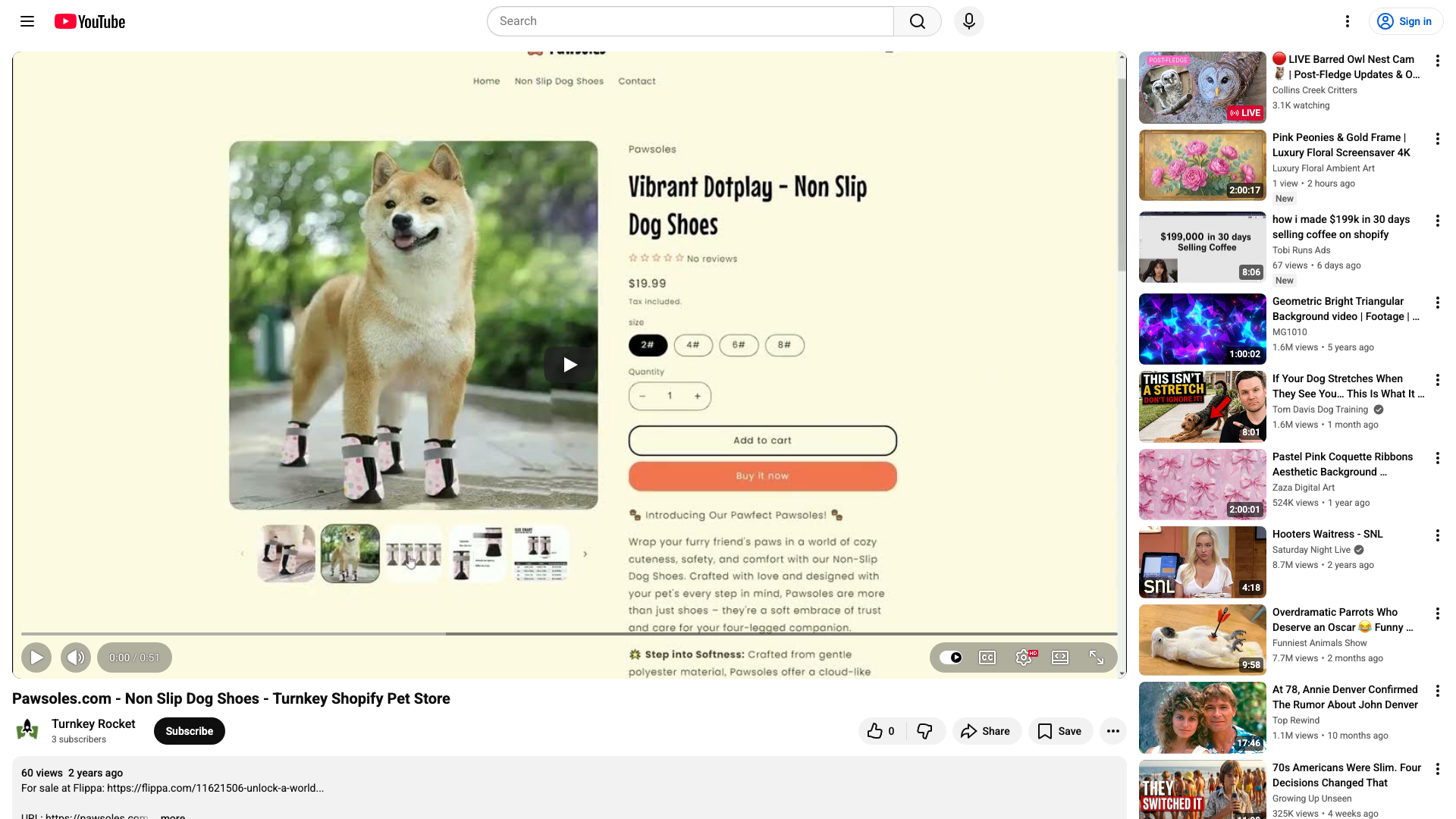Save video to a playlist
The width and height of the screenshot is (1456, 819).
1060,731
